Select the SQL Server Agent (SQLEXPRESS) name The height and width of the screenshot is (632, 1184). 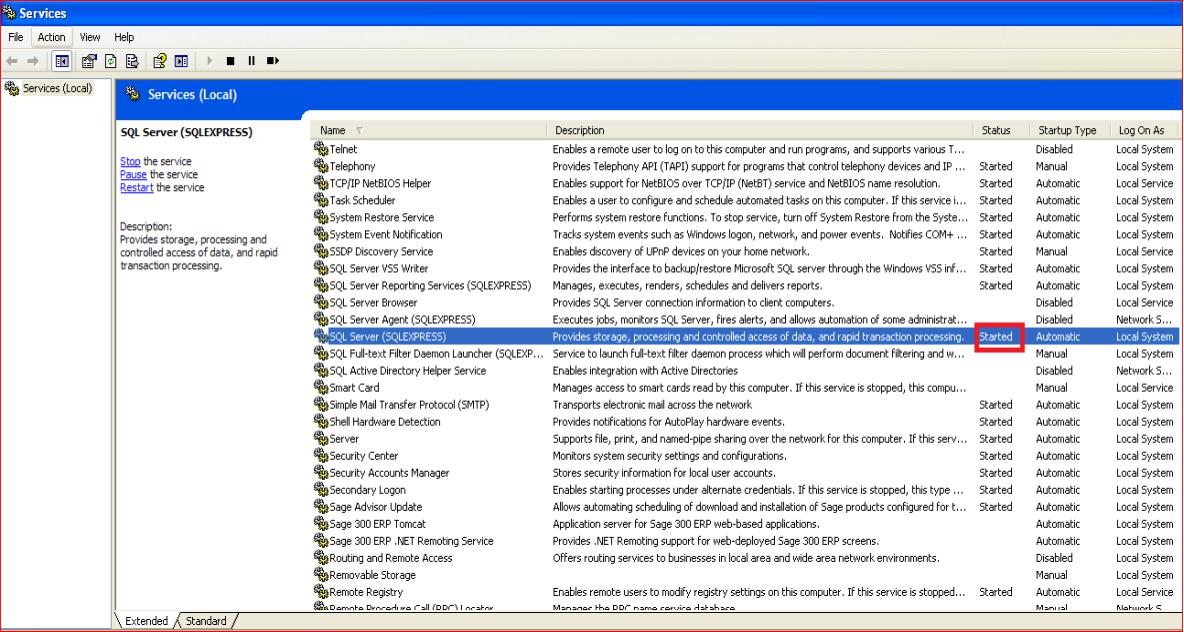coord(402,319)
